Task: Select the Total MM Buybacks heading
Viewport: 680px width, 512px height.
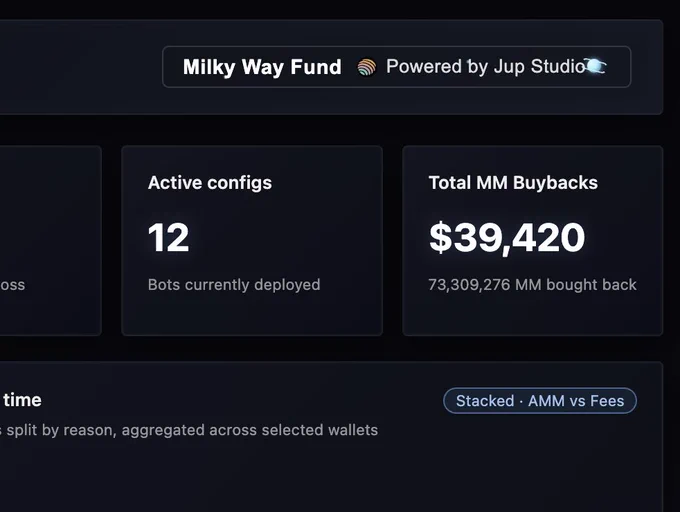Action: click(x=513, y=183)
